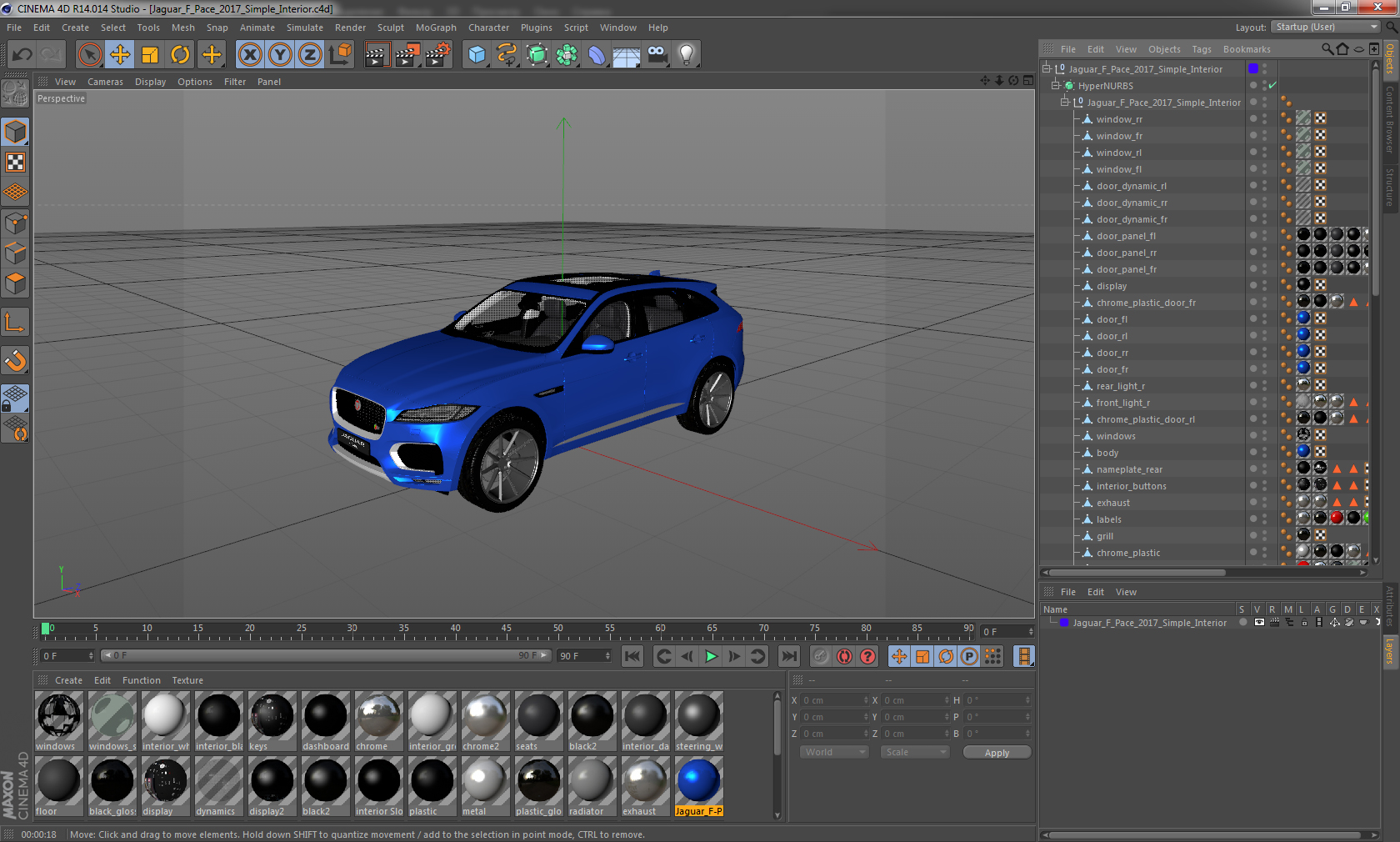1400x842 pixels.
Task: Open the Simulate menu
Action: [x=305, y=28]
